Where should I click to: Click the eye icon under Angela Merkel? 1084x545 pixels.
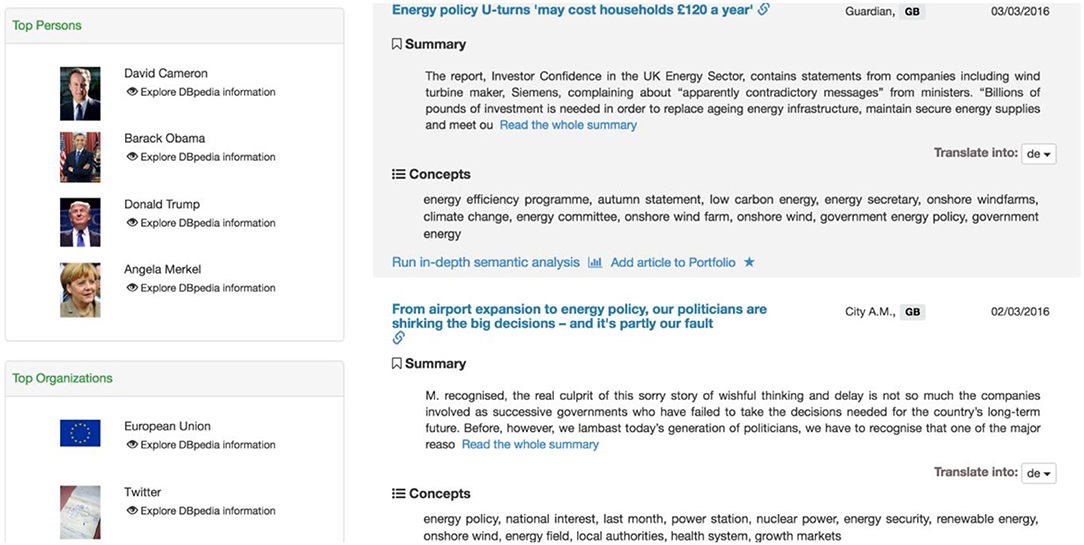132,288
